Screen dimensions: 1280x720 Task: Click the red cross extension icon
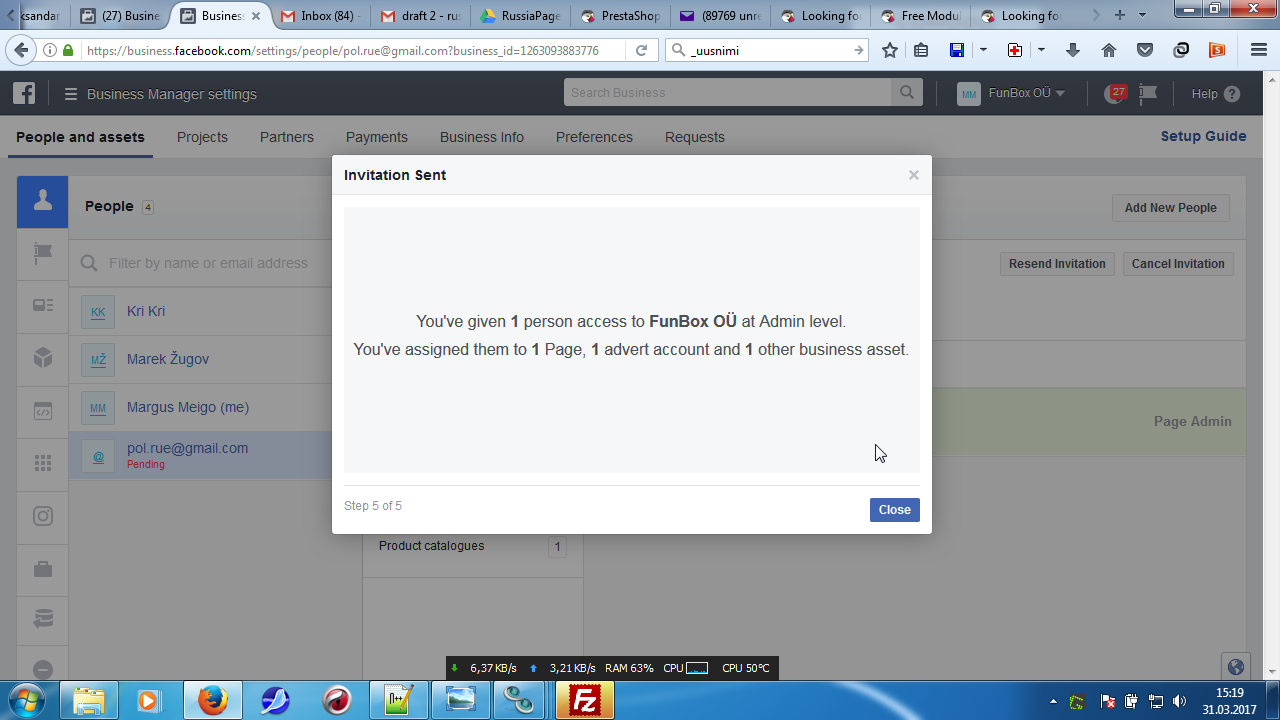[1014, 50]
